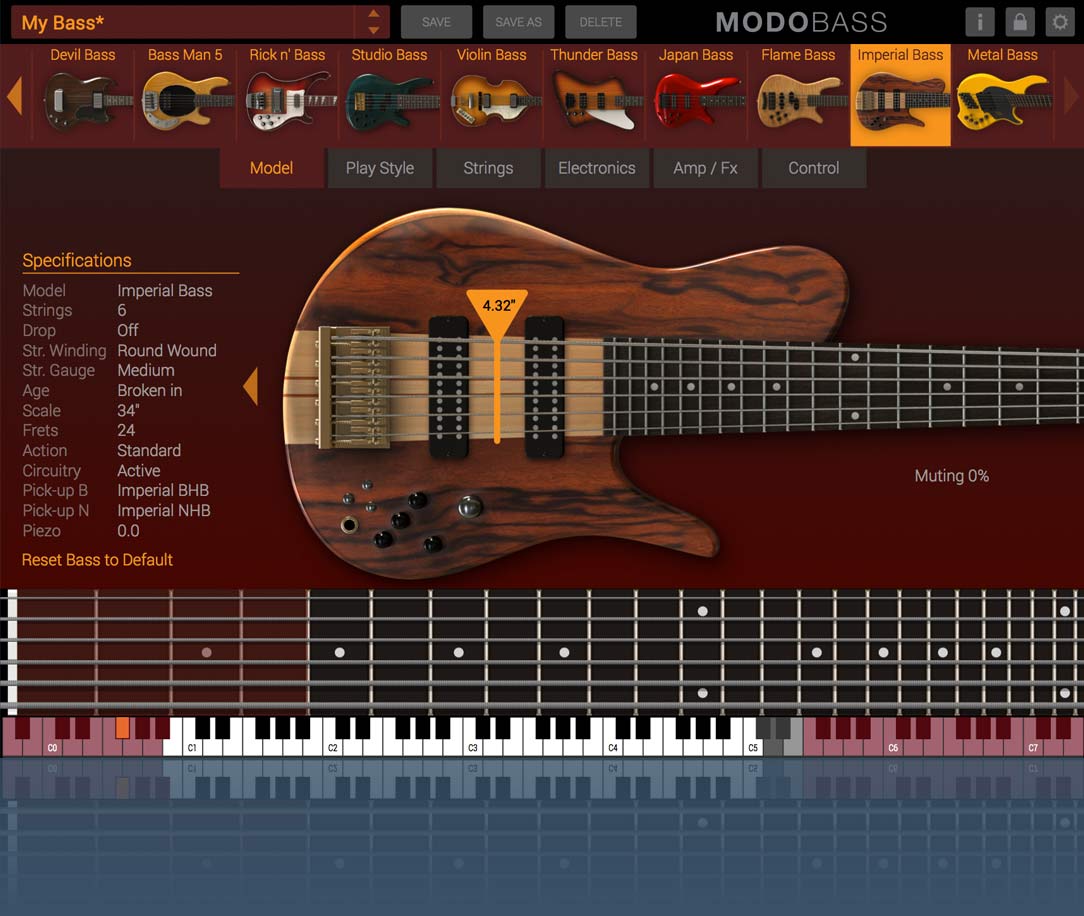Open the settings gear icon
Image resolution: width=1084 pixels, height=916 pixels.
tap(1060, 21)
